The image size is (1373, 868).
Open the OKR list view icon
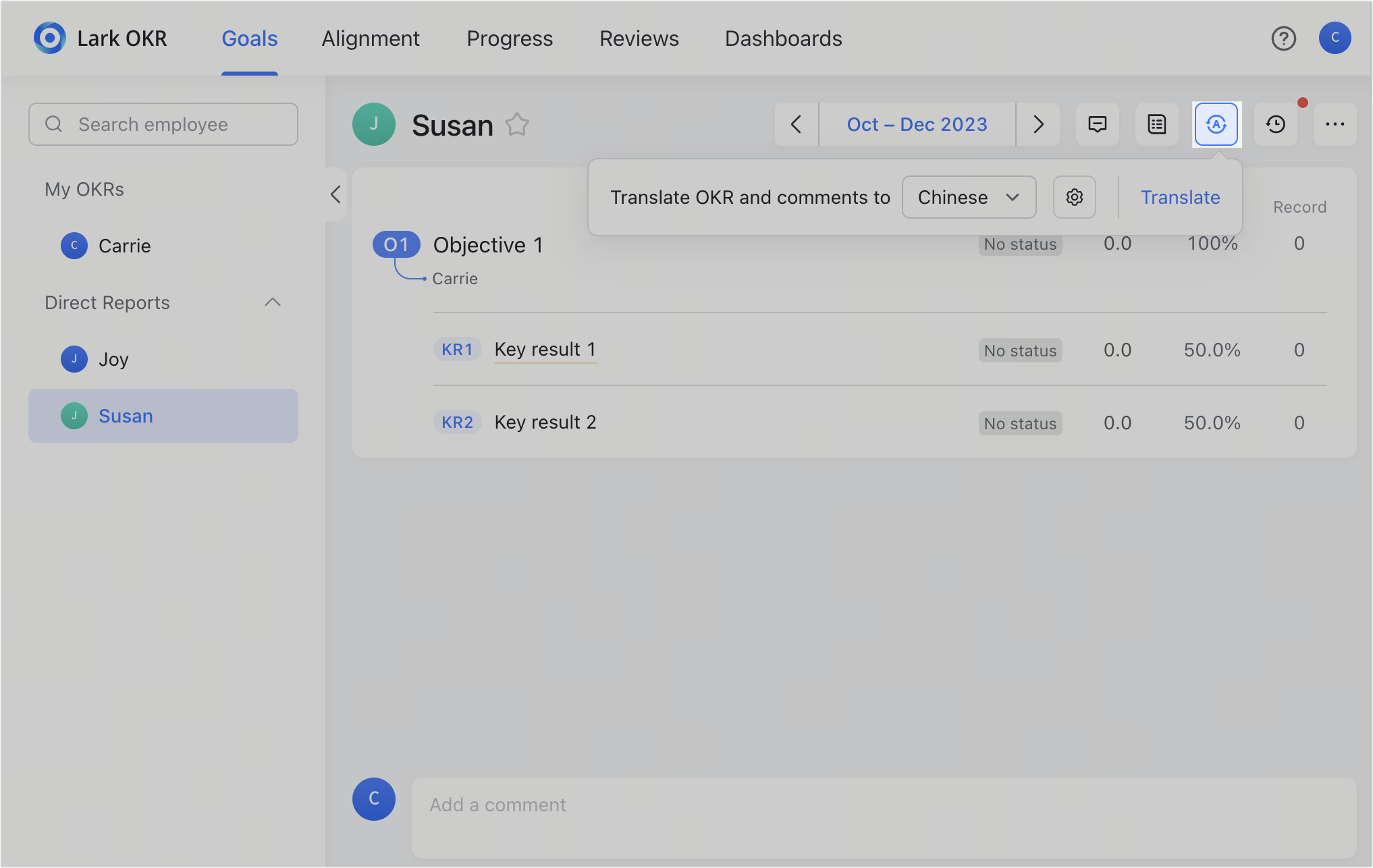point(1156,124)
